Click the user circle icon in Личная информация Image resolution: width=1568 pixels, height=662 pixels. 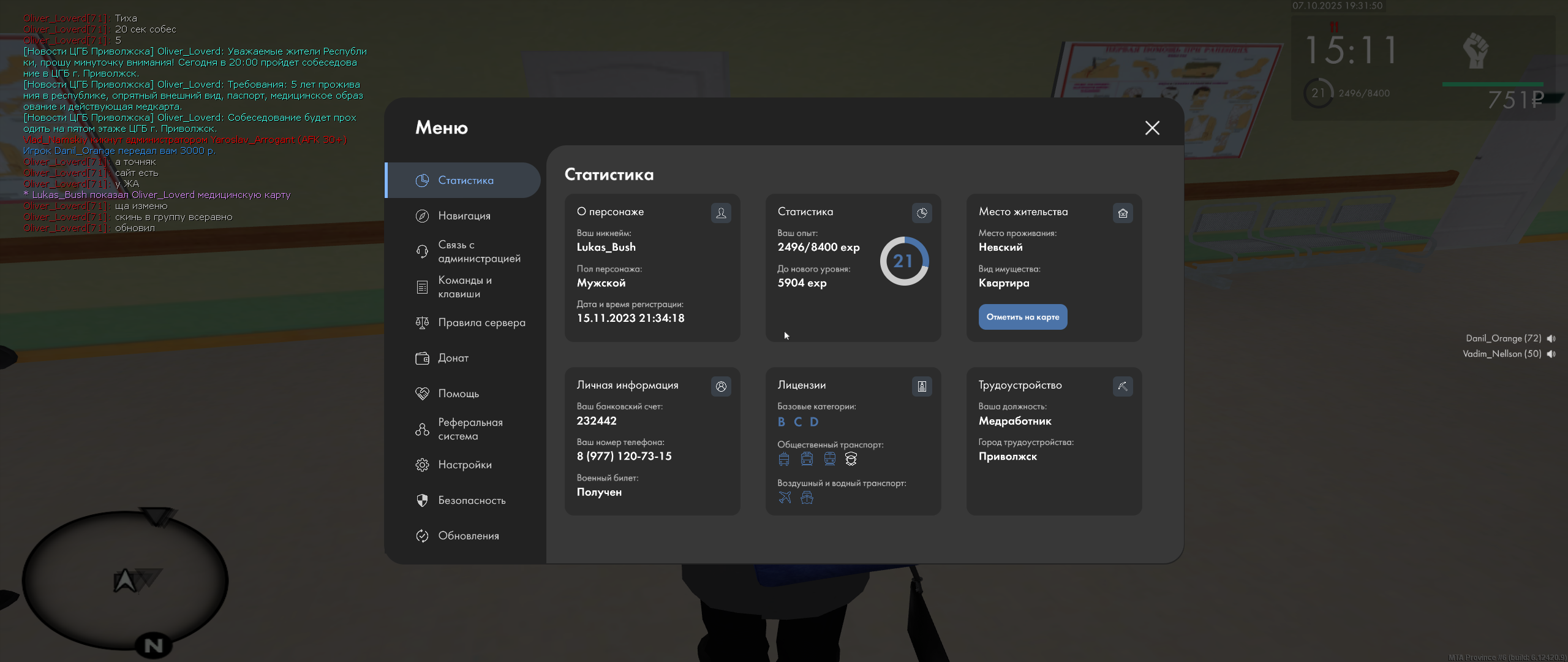coord(721,386)
